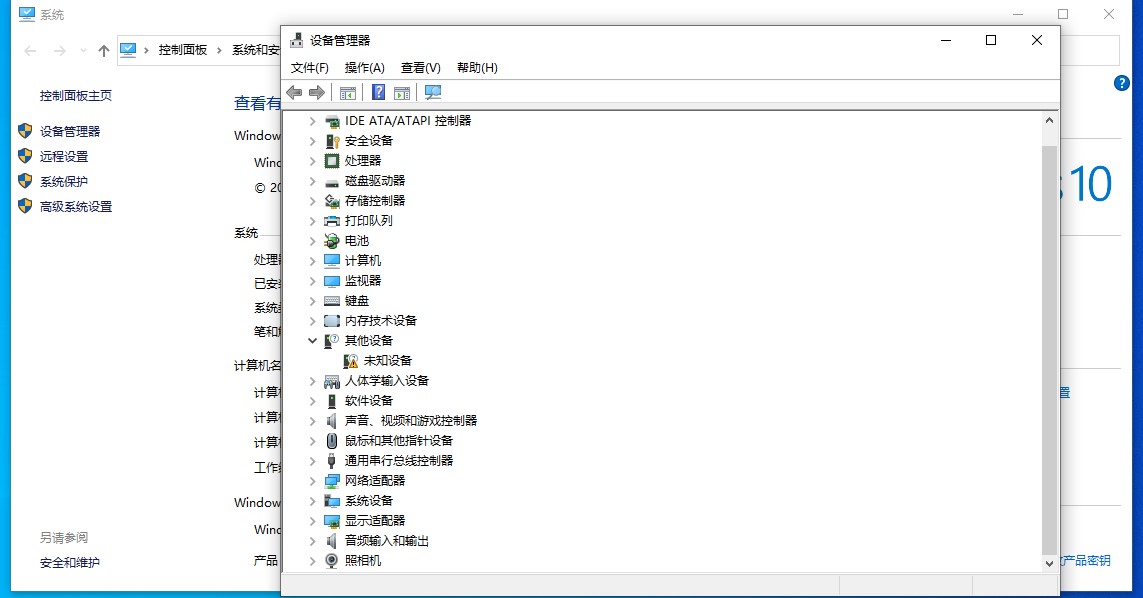Open the 操作(A) menu
1143x598 pixels.
point(364,67)
